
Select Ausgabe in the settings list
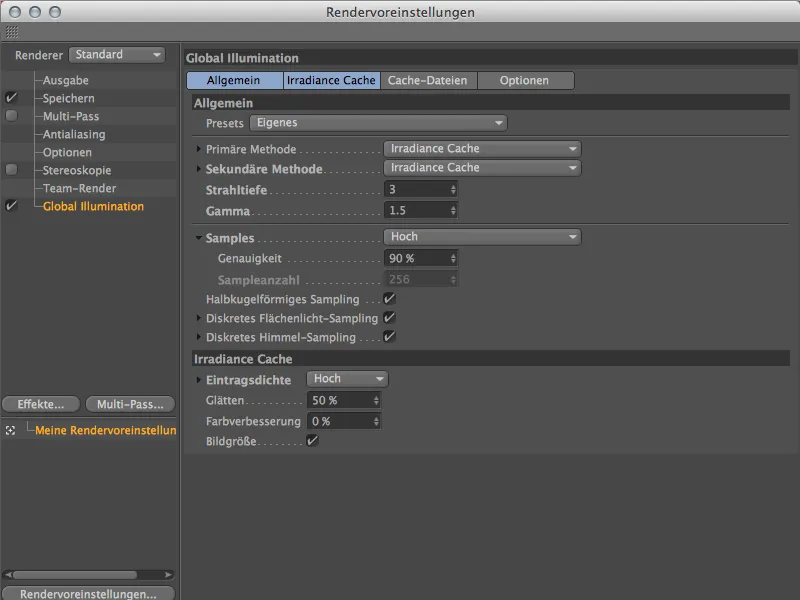(x=65, y=80)
